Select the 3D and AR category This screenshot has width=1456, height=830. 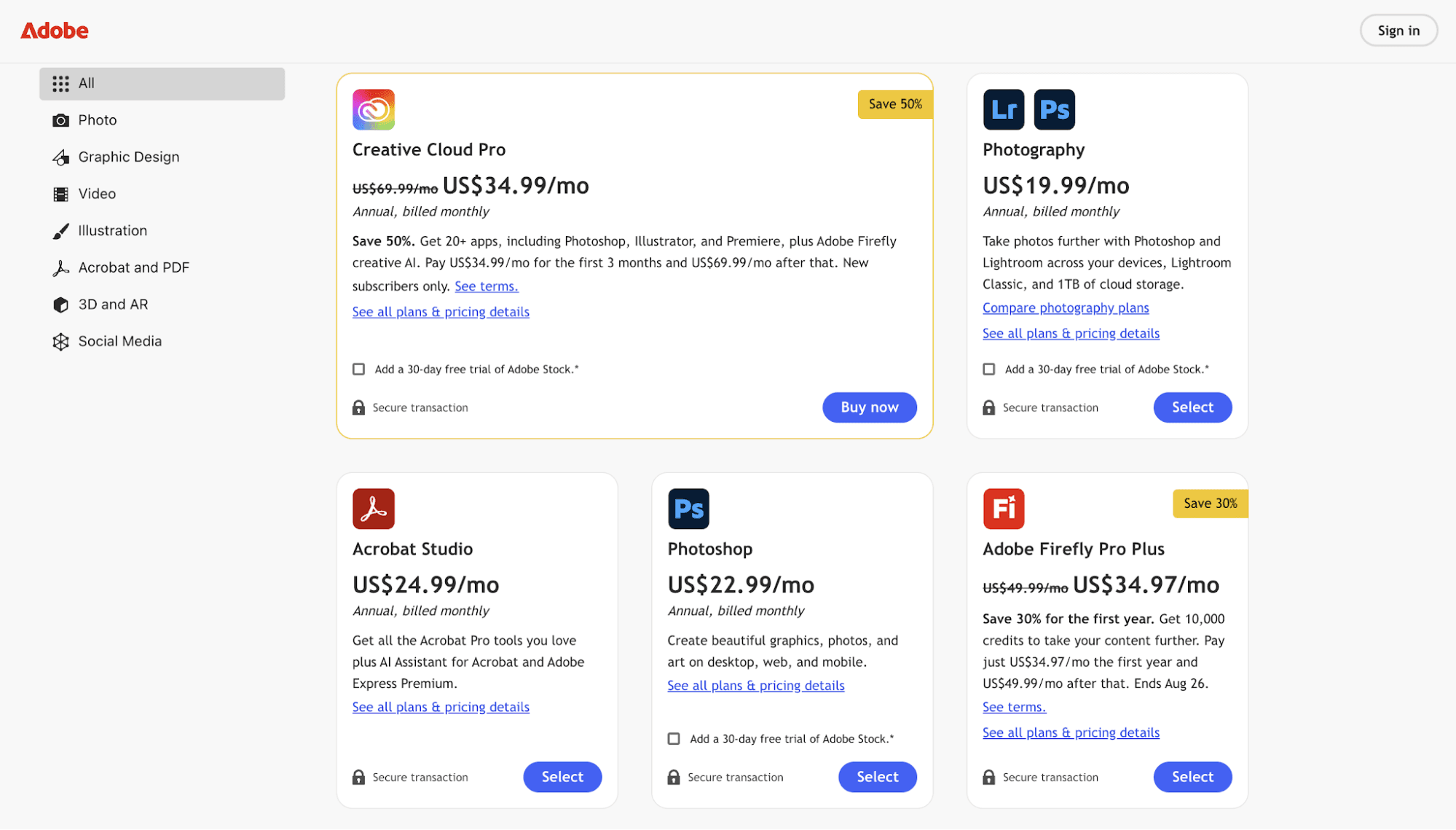pos(162,305)
